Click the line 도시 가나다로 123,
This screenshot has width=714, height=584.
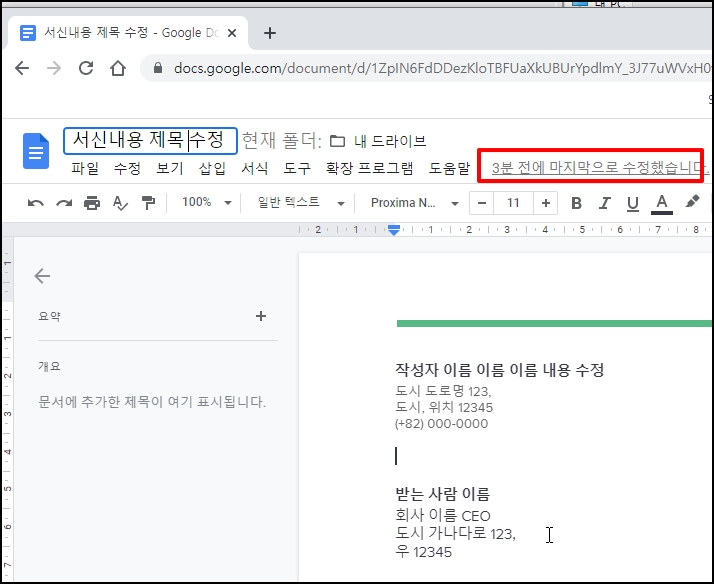(455, 533)
